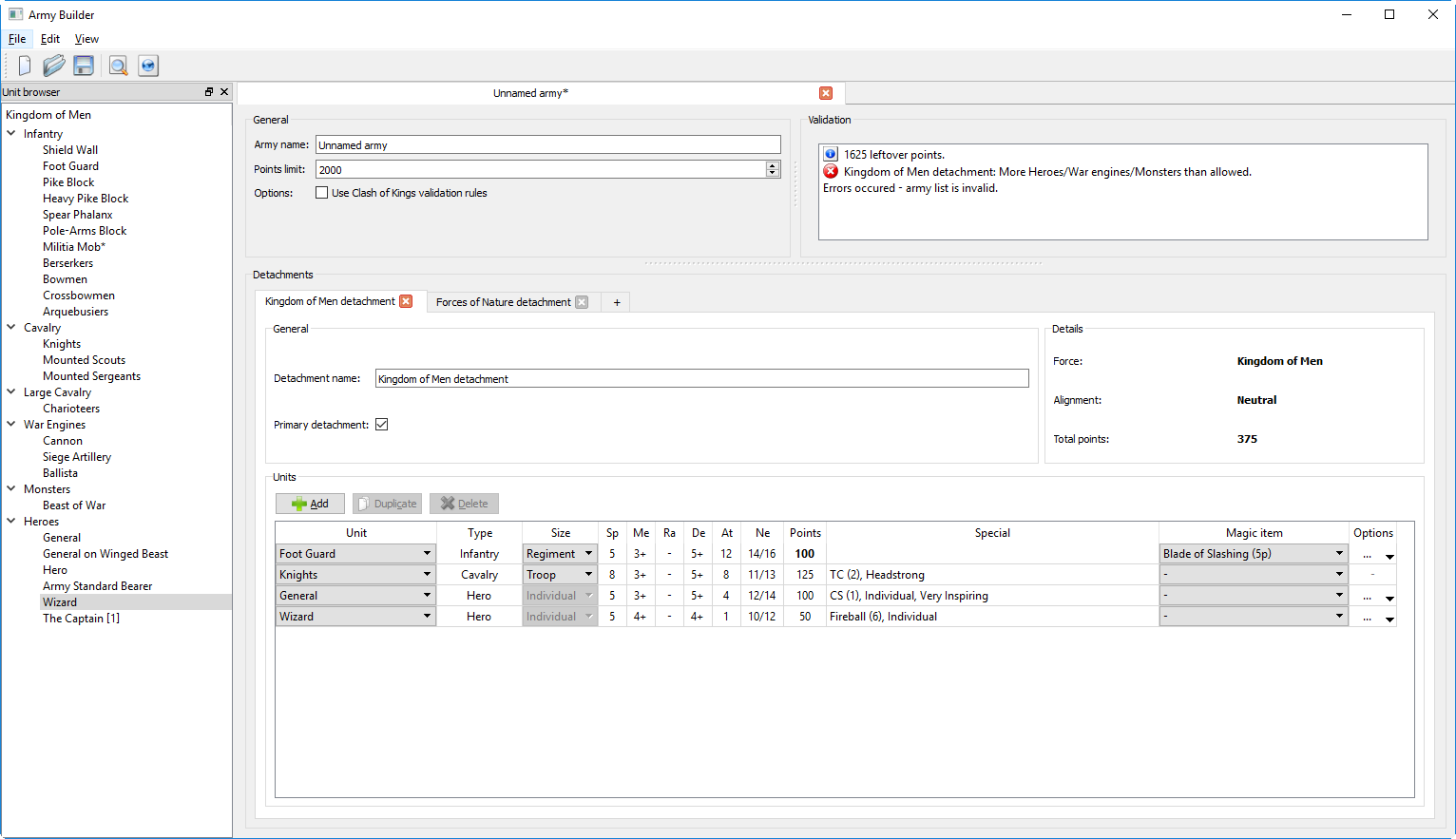The image size is (1456, 839).
Task: Click Add unit button
Action: click(x=310, y=504)
